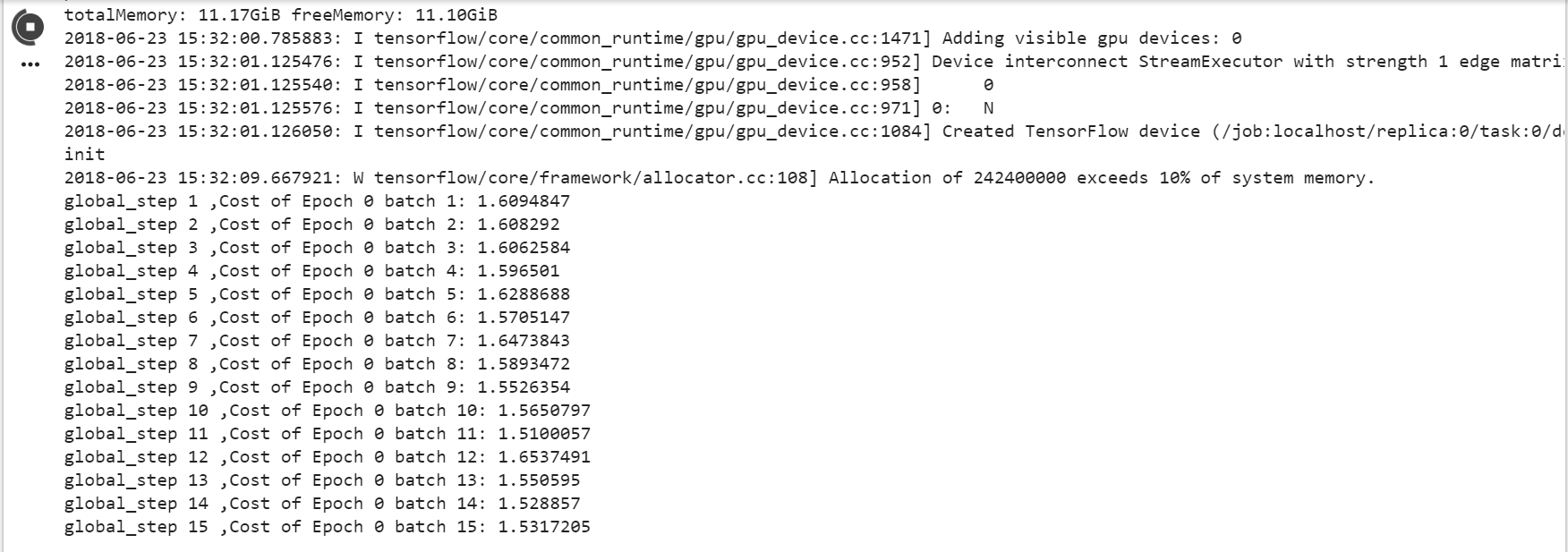Click the last line, global_step 15
This screenshot has height=552, width=1568.
click(x=327, y=527)
